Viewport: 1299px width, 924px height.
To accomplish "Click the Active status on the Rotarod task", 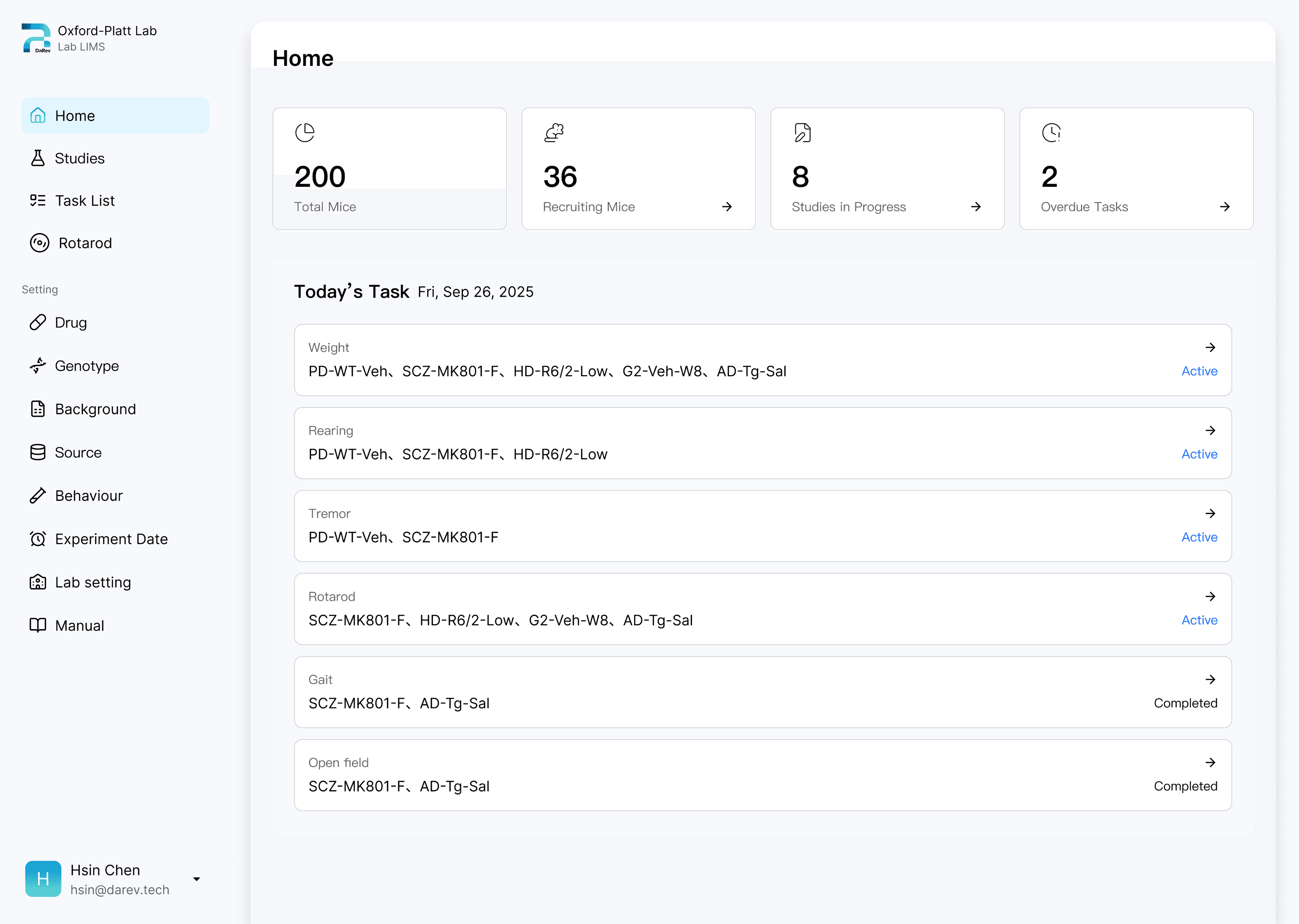I will [1200, 620].
